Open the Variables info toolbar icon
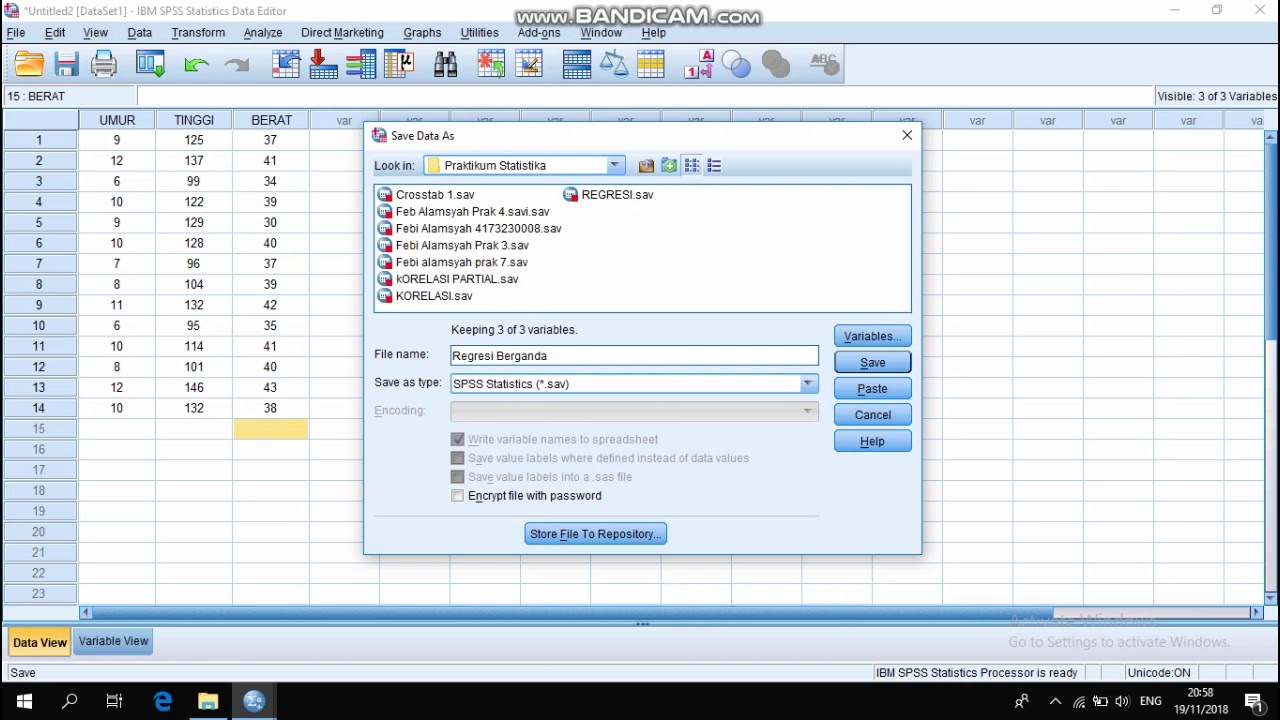Viewport: 1280px width, 720px height. pyautogui.click(x=361, y=65)
